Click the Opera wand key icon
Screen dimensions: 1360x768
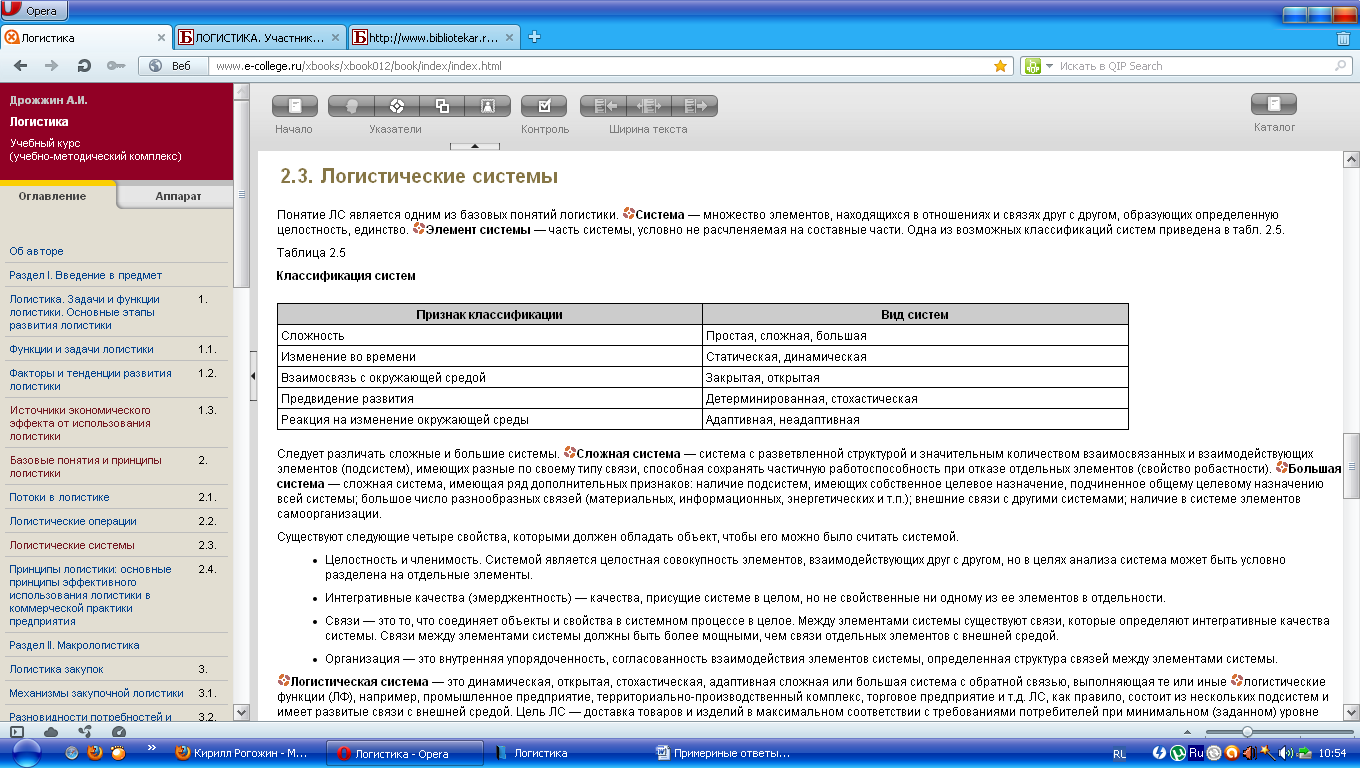[x=117, y=66]
